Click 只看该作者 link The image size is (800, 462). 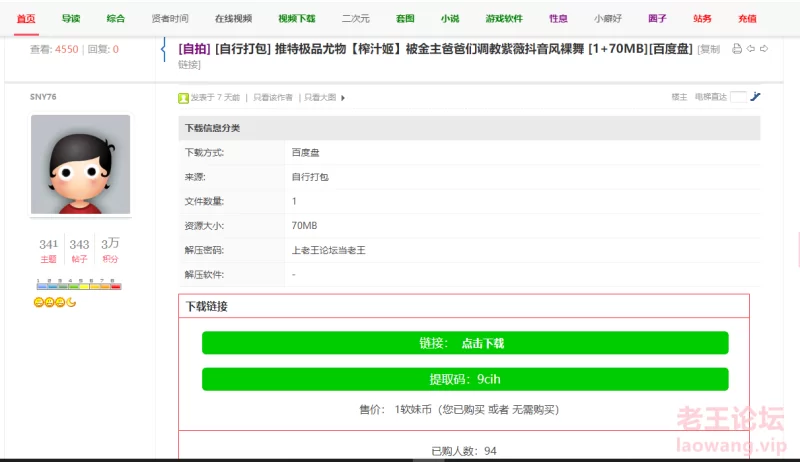pos(273,97)
